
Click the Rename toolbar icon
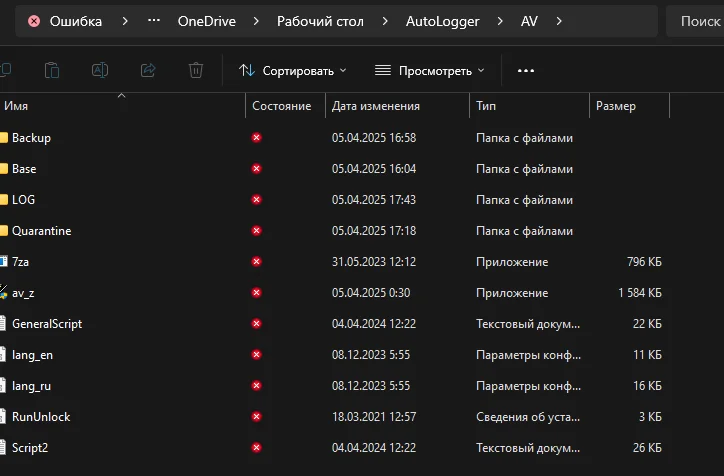[x=100, y=70]
